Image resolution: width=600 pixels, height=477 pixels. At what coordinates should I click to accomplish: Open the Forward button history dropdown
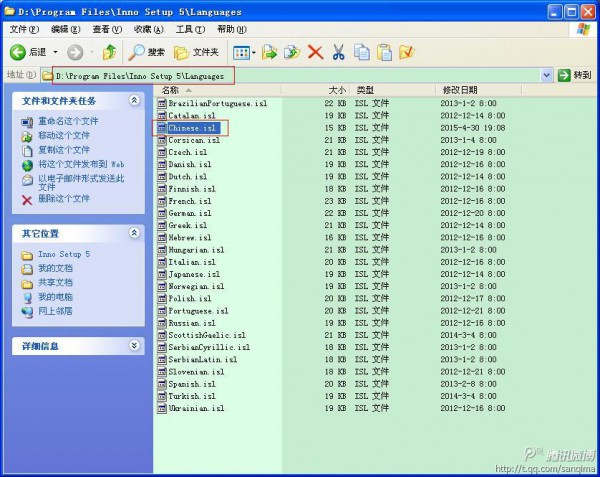pos(92,52)
